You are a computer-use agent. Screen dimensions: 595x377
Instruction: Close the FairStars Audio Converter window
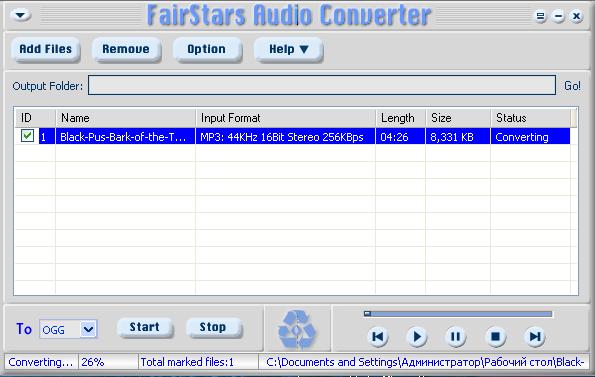point(576,16)
